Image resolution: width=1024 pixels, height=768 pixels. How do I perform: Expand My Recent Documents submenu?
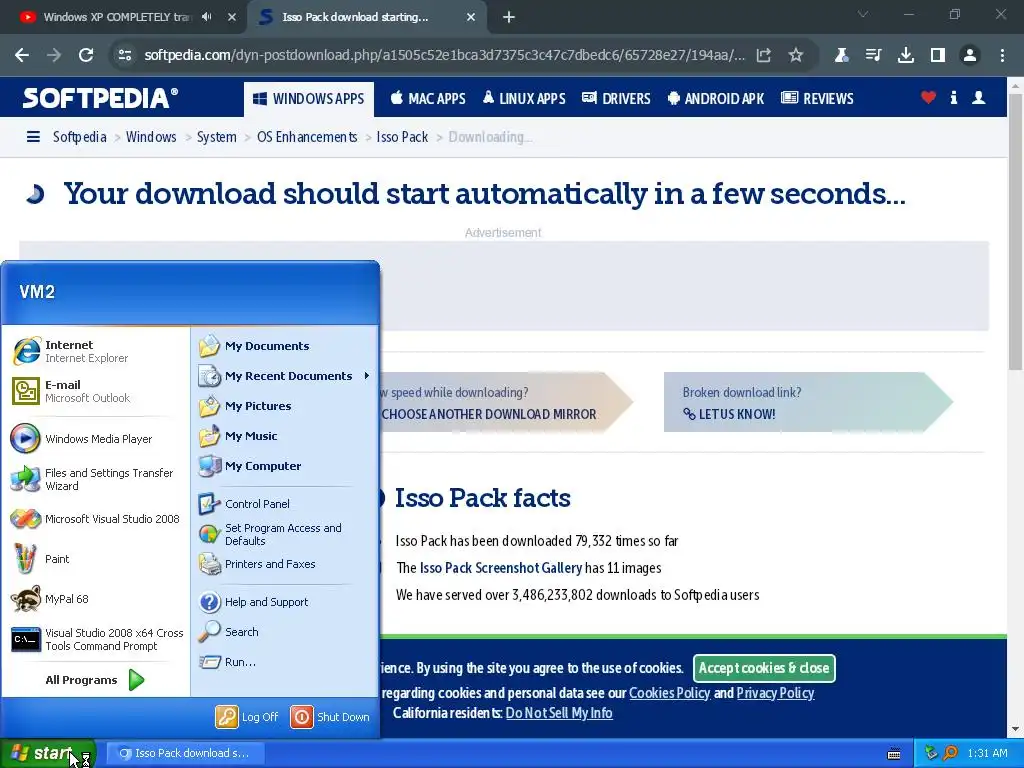284,376
